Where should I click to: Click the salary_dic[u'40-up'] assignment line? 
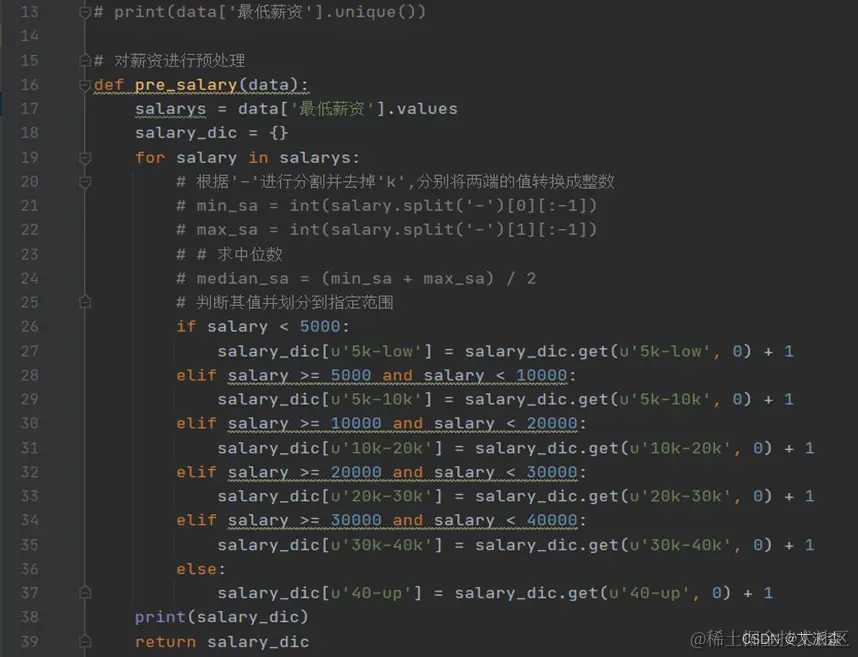495,593
